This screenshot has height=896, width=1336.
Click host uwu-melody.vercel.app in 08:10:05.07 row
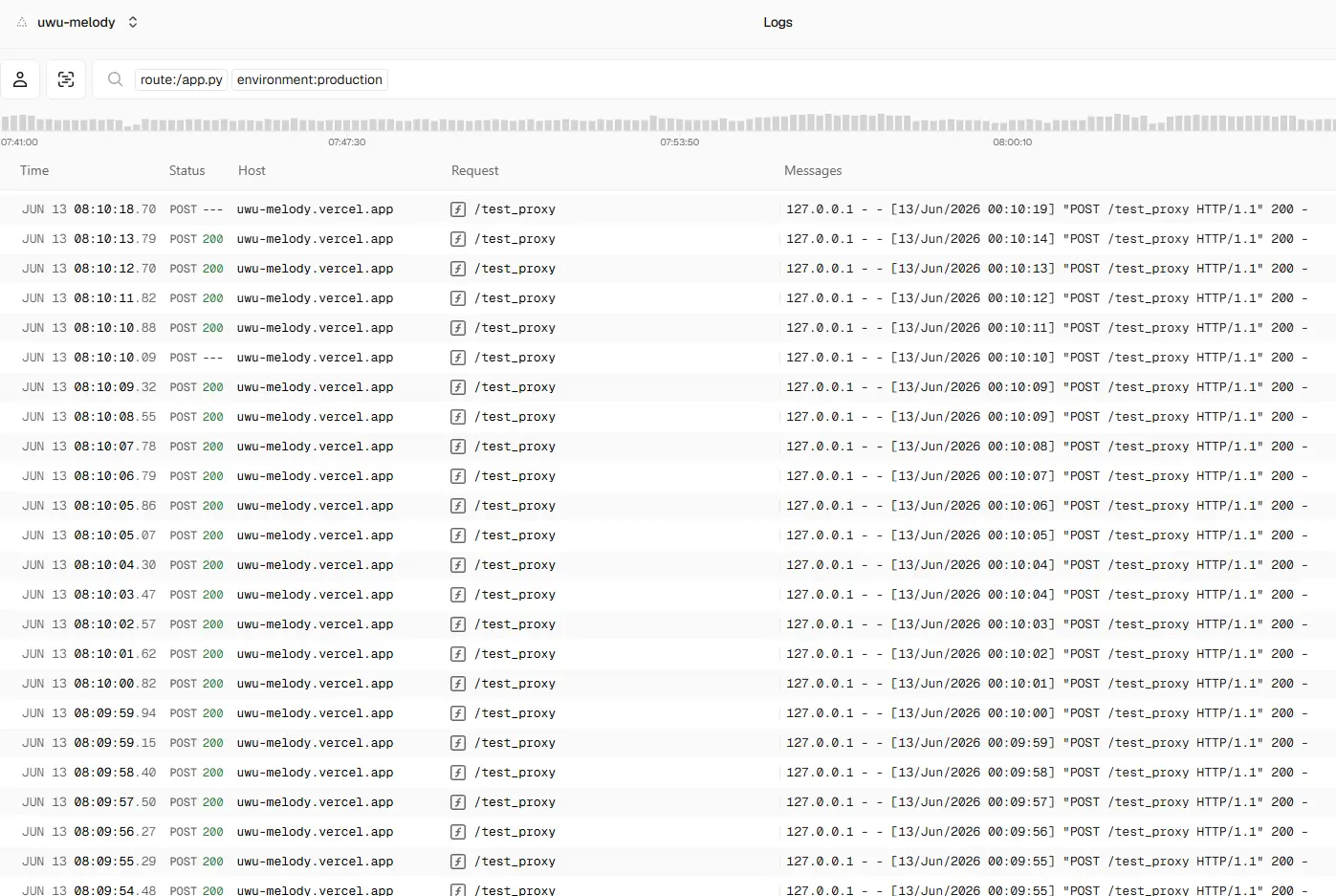(316, 535)
